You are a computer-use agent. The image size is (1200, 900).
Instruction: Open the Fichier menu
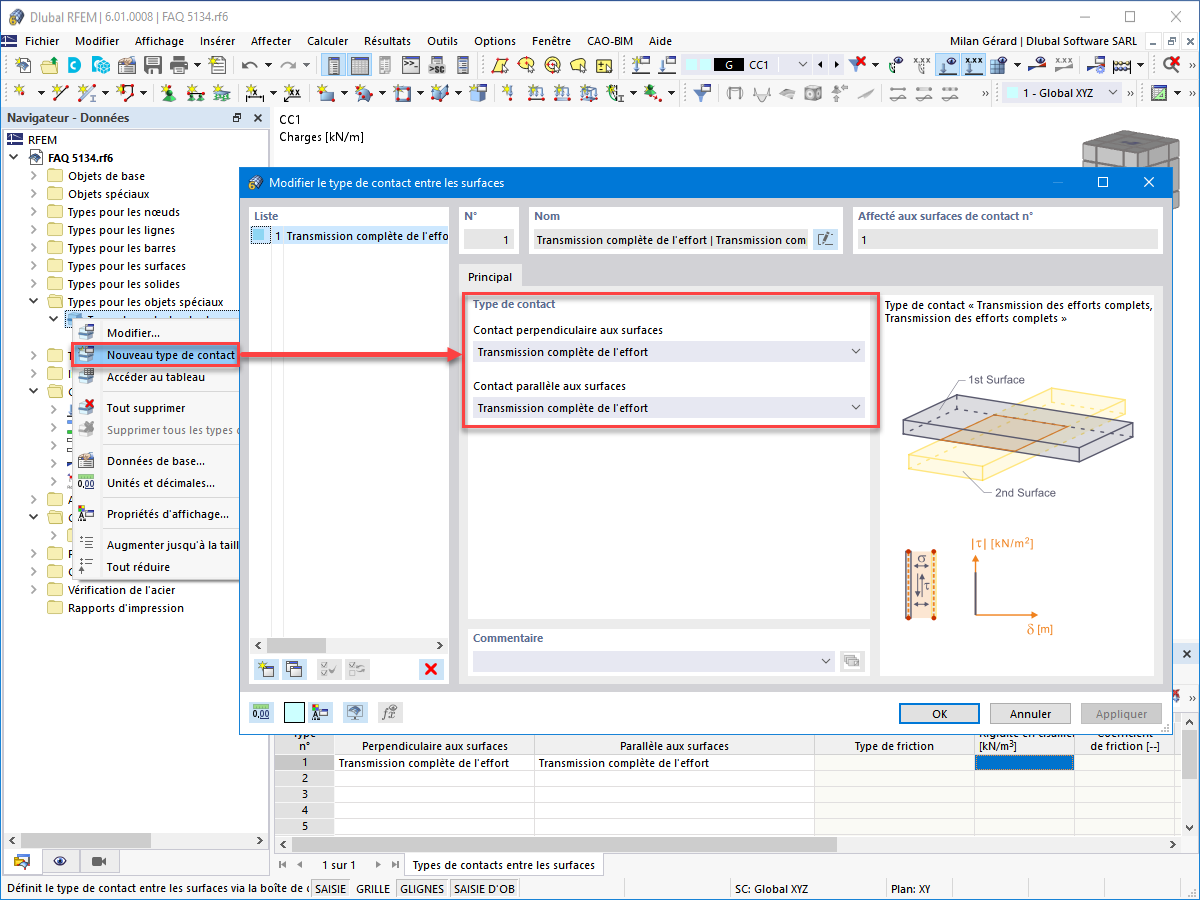point(42,41)
